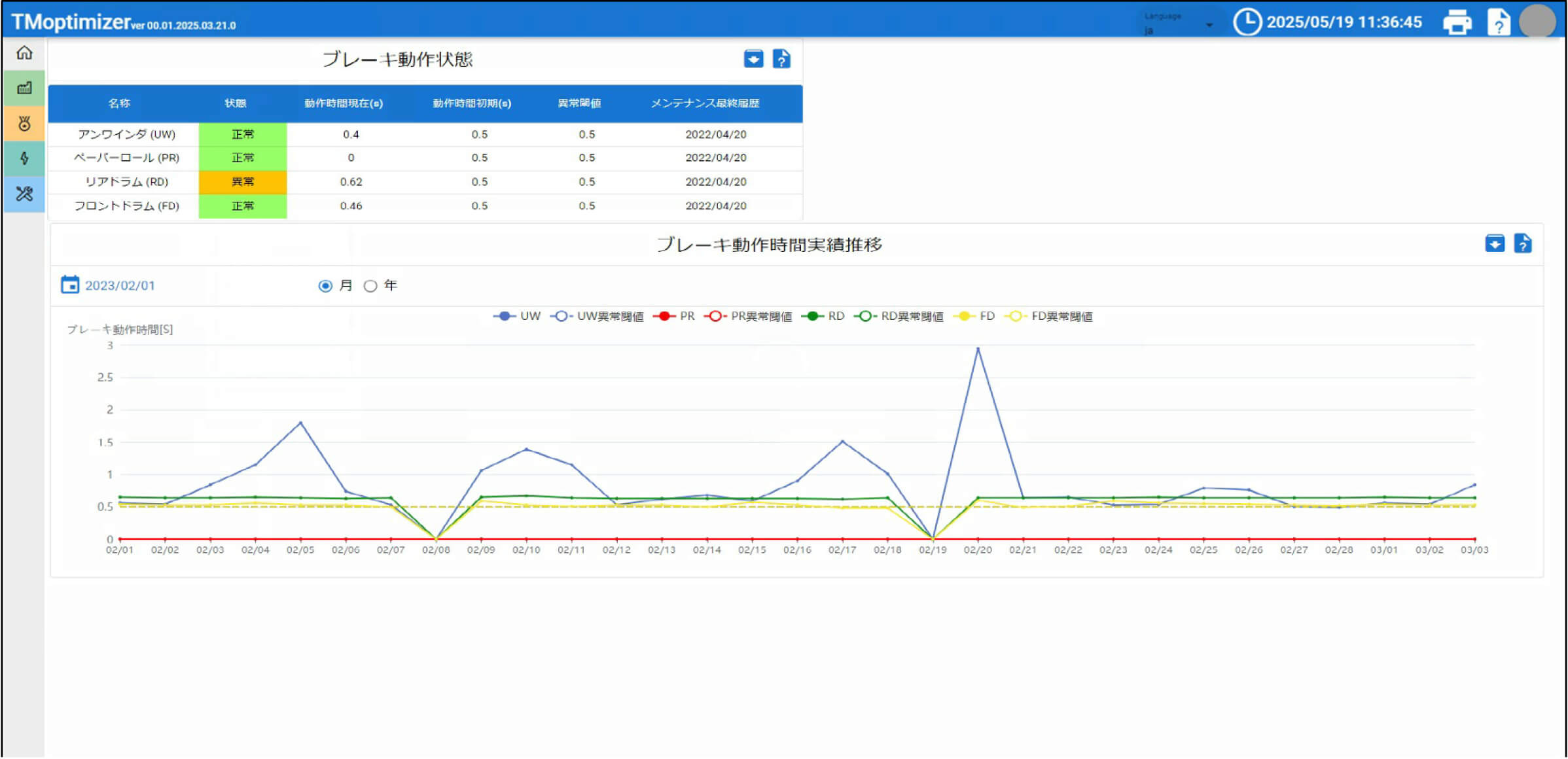Screen dimensions: 1568x759
Task: Open the home page from sidebar
Action: (x=24, y=53)
